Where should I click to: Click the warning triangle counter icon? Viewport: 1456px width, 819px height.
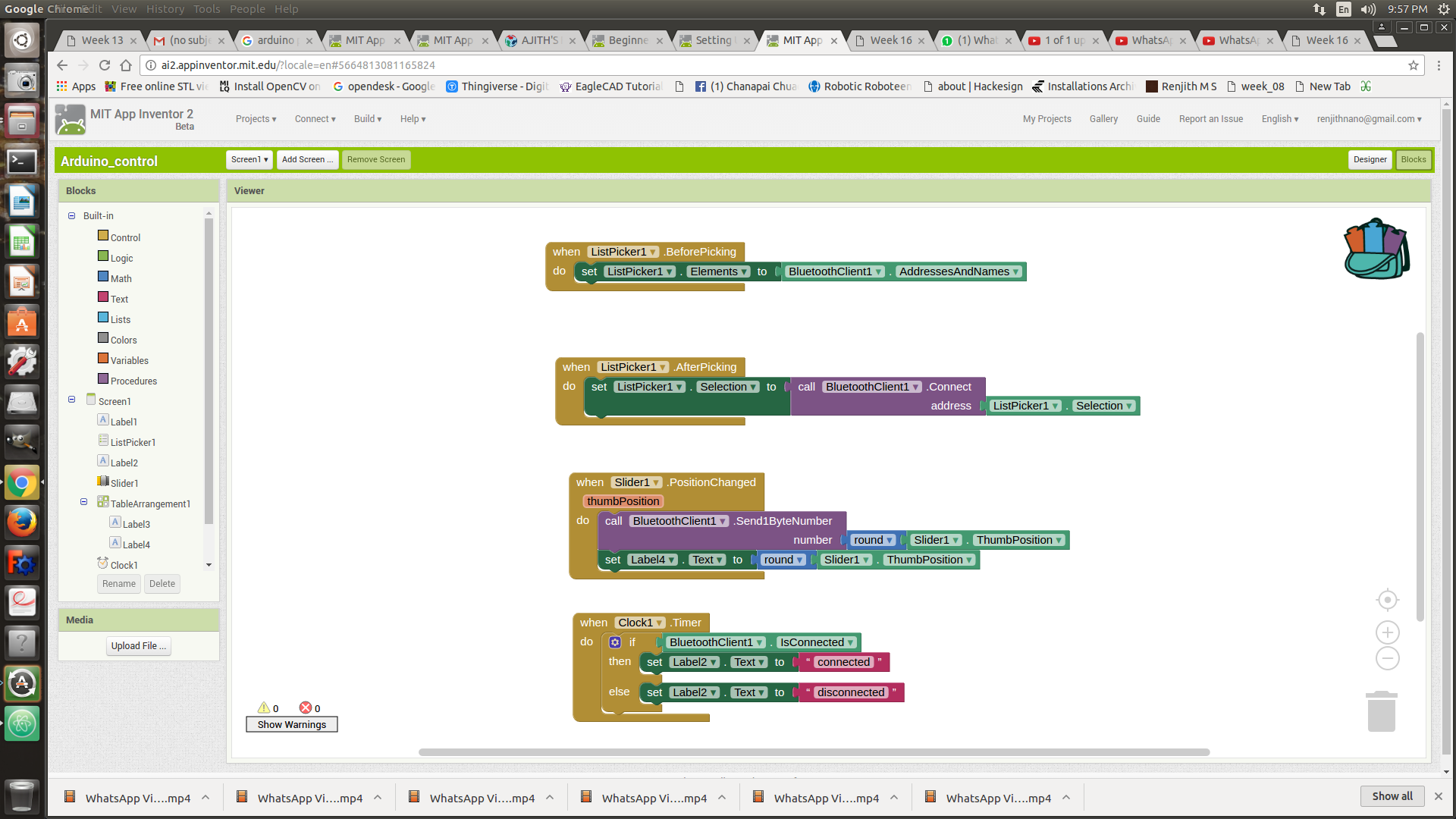264,708
